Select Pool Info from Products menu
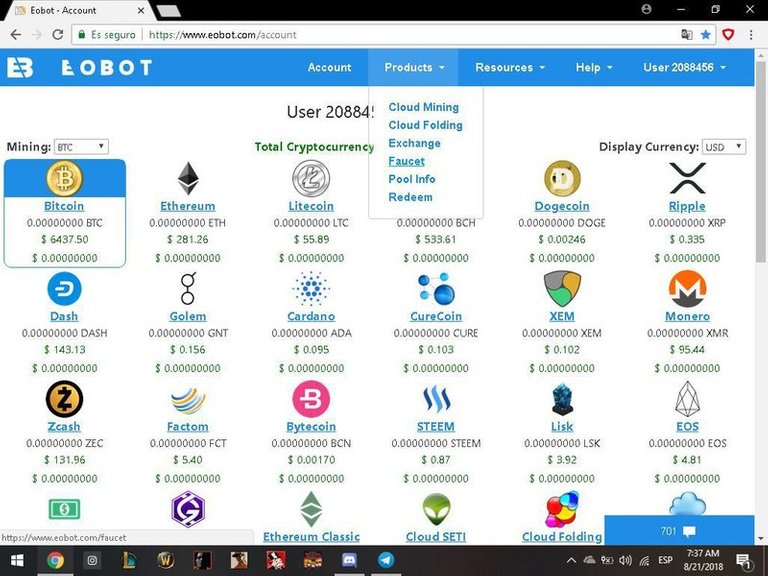 coord(411,179)
